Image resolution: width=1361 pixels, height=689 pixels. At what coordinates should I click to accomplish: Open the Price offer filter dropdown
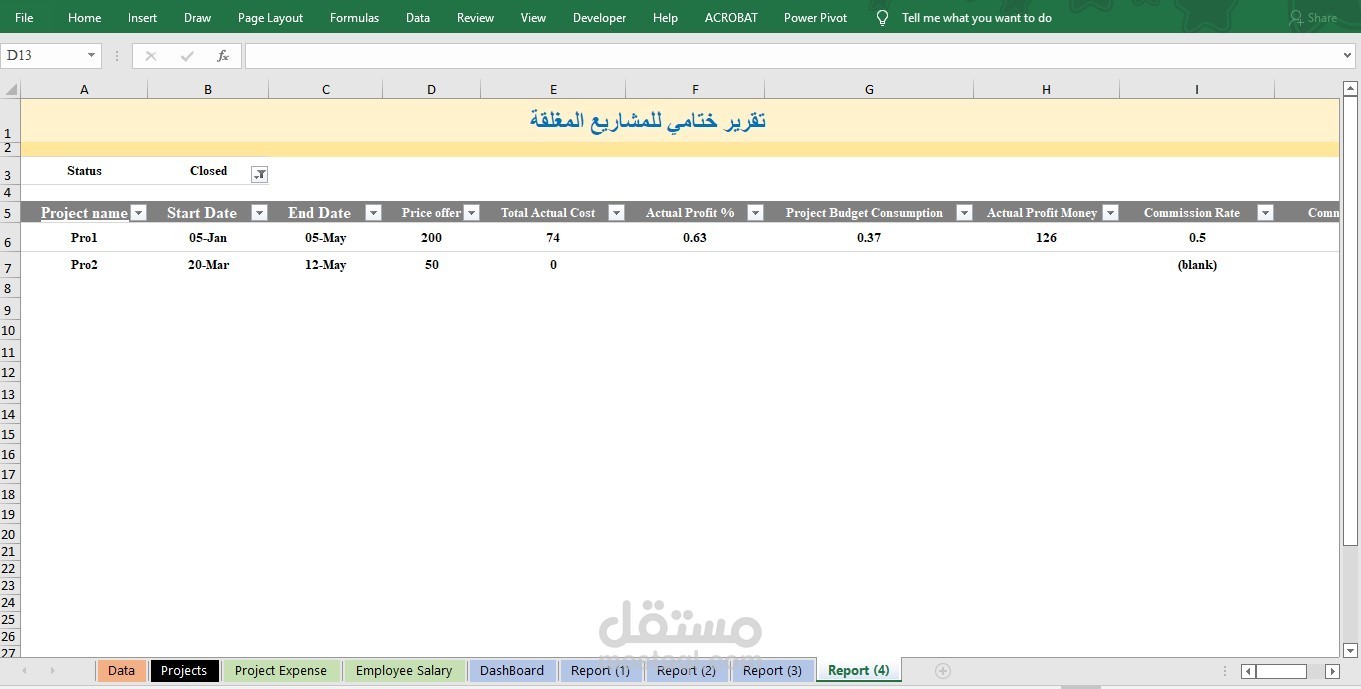[x=471, y=212]
